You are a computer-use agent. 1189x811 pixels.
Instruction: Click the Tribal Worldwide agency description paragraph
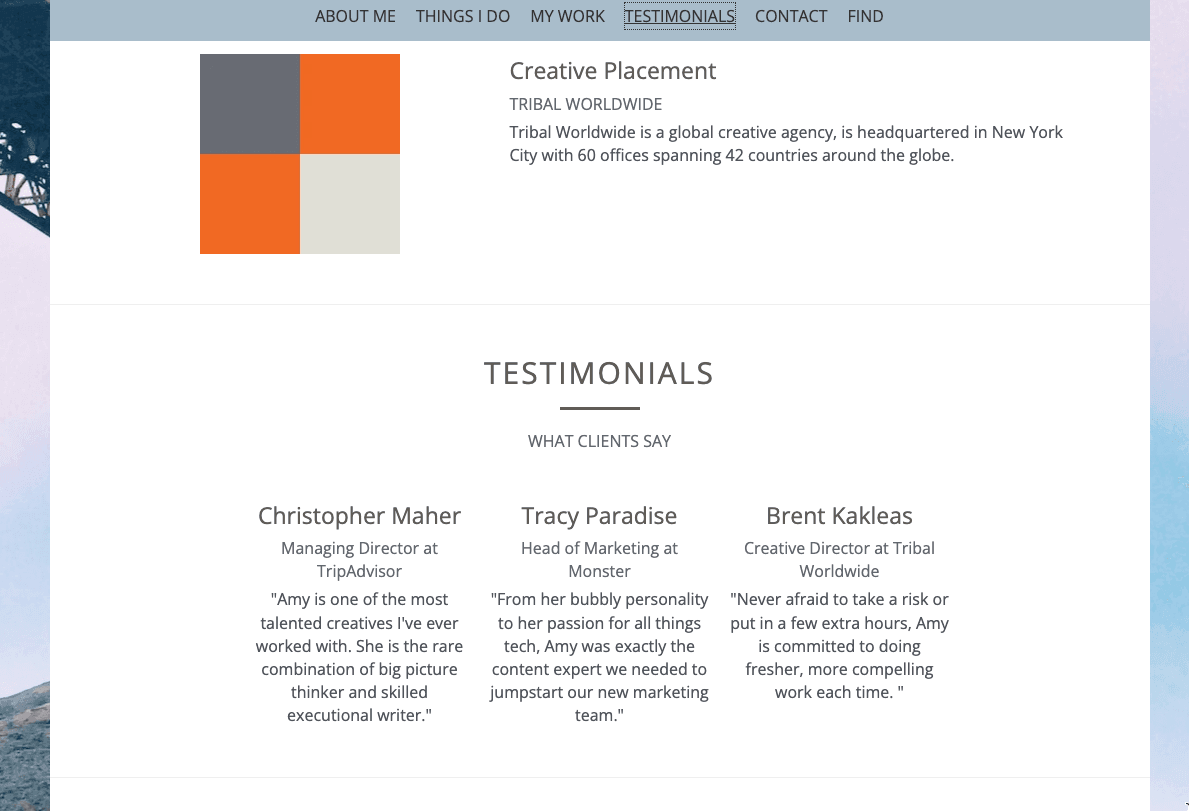(785, 144)
